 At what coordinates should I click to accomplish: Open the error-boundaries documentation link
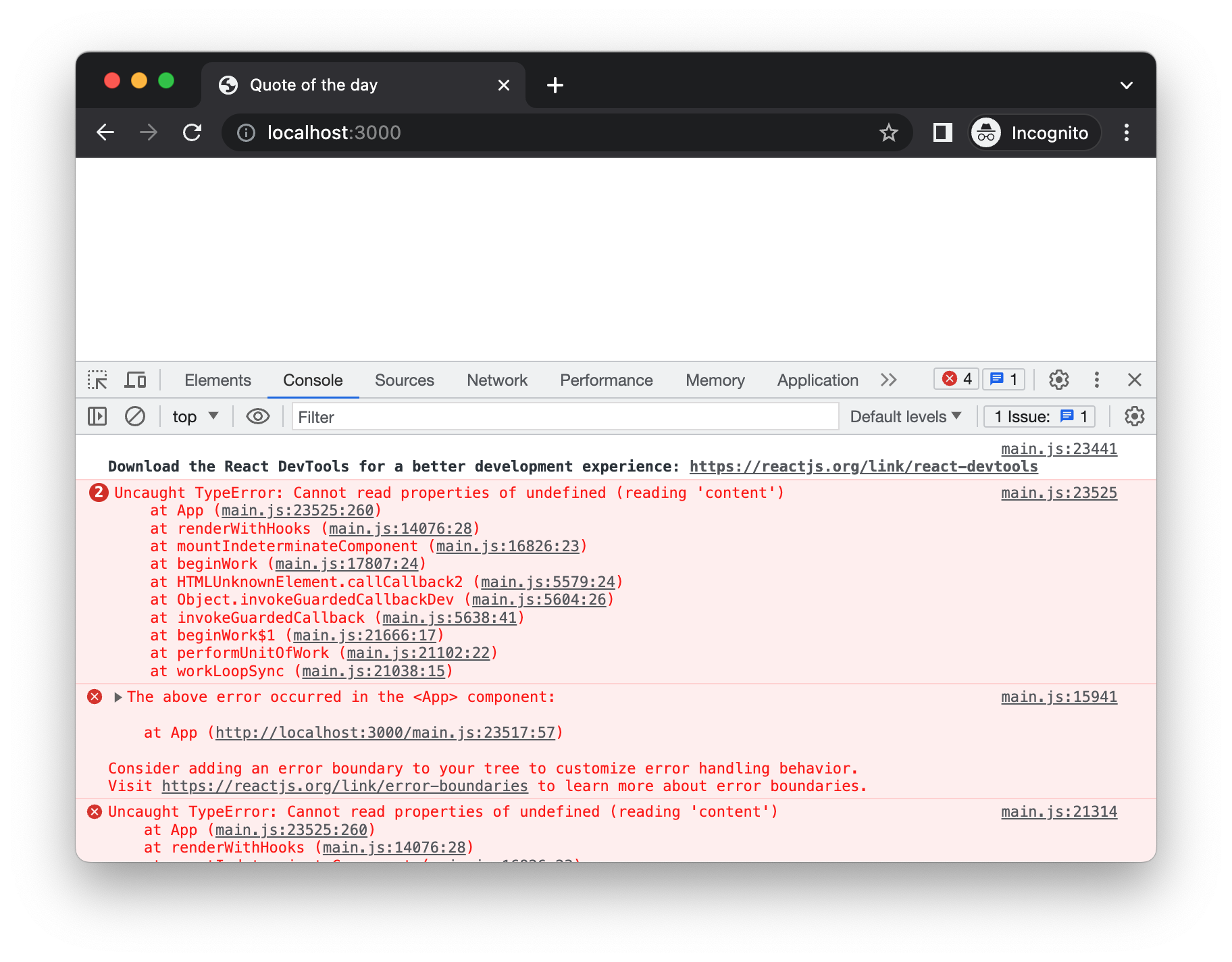tap(344, 786)
